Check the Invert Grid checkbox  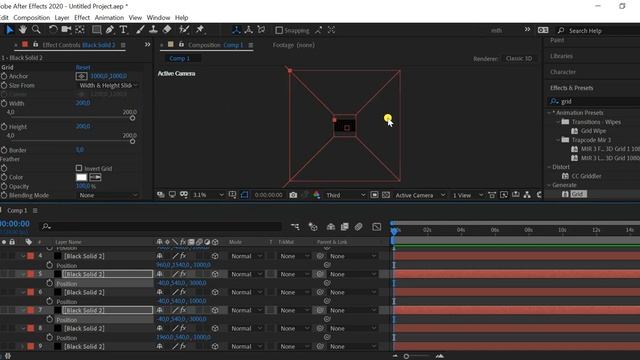(79, 168)
